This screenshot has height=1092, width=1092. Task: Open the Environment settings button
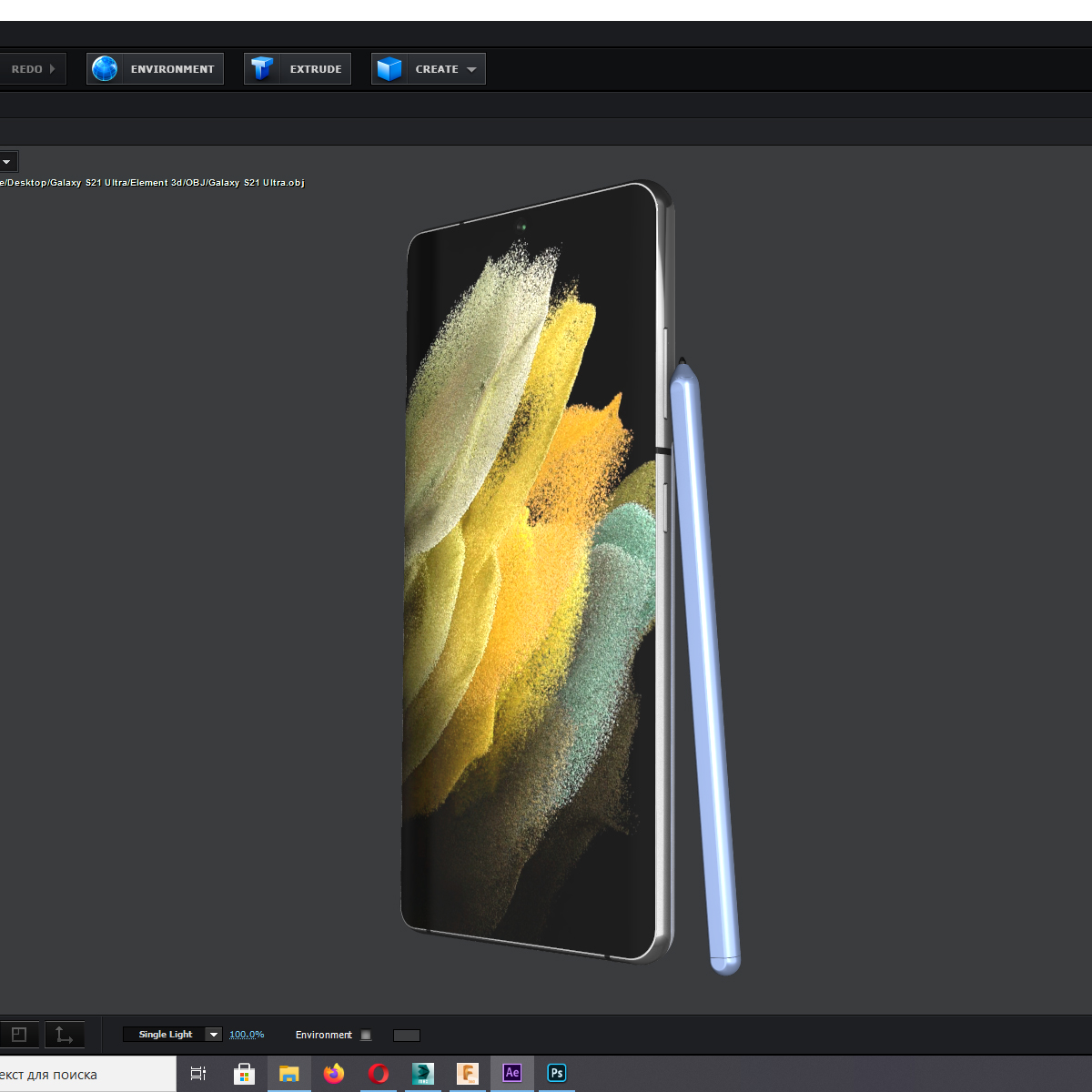[155, 69]
